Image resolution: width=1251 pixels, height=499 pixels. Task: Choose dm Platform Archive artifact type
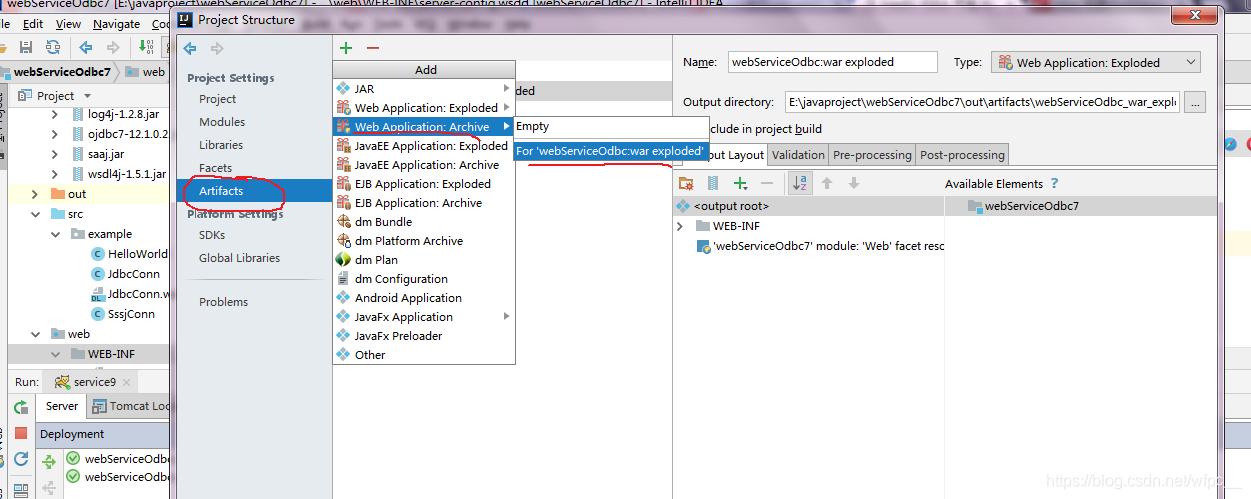pos(424,241)
